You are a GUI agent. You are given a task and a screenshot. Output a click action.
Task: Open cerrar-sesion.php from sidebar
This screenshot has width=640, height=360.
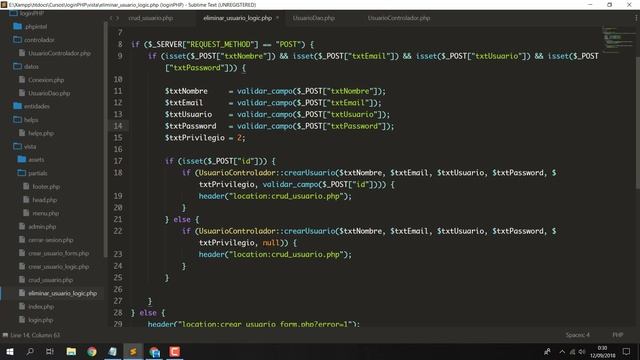(x=51, y=240)
